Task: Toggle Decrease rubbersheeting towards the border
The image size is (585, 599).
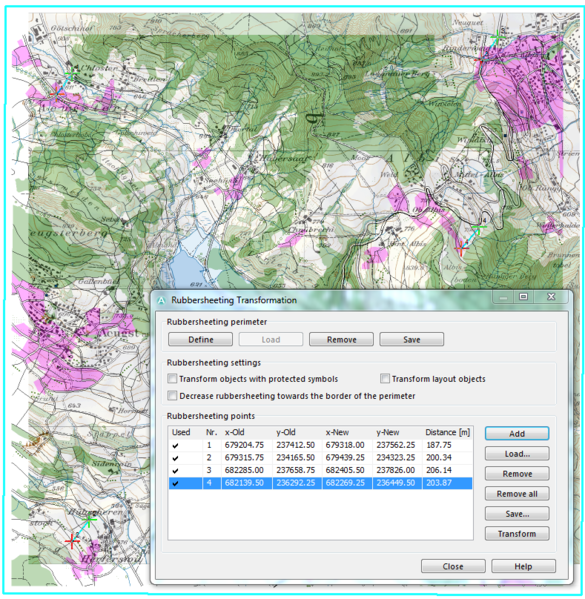Action: click(x=172, y=395)
